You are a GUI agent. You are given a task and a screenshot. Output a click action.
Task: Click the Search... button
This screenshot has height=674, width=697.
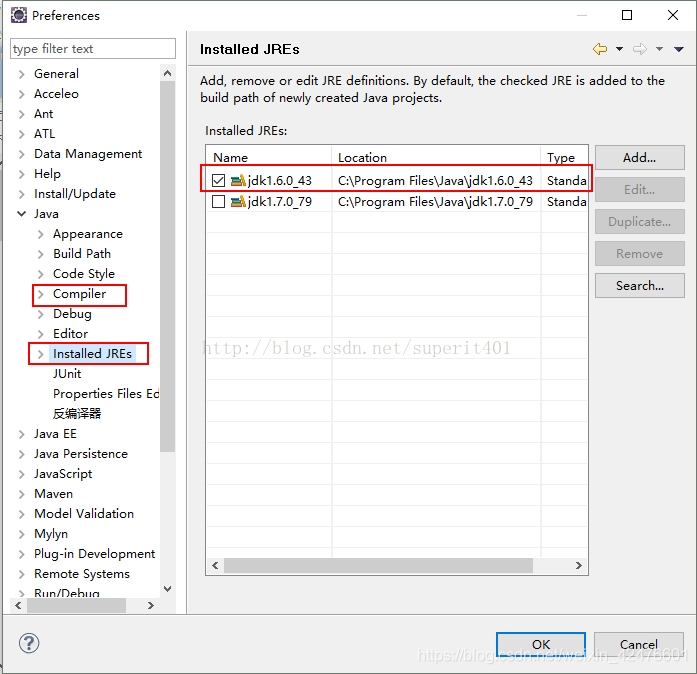click(639, 285)
